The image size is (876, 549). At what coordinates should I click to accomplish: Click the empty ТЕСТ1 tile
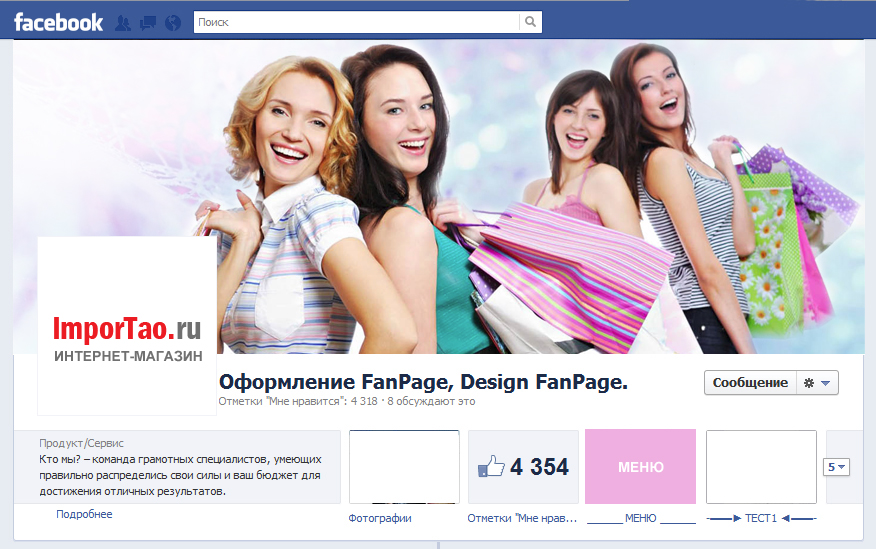pos(761,467)
